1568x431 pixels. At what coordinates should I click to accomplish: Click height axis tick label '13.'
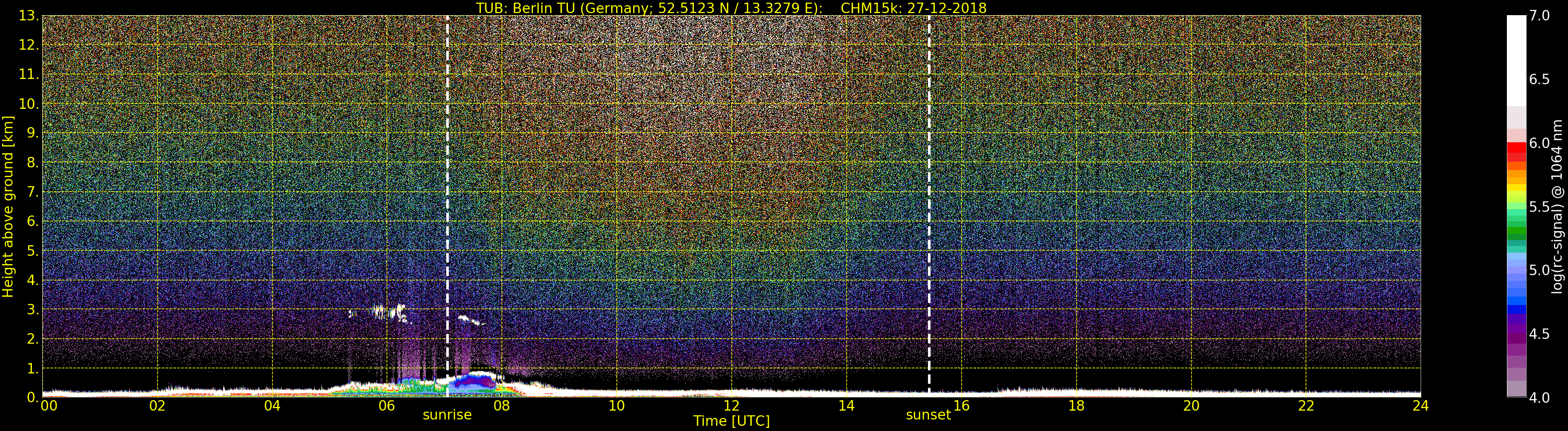point(29,16)
